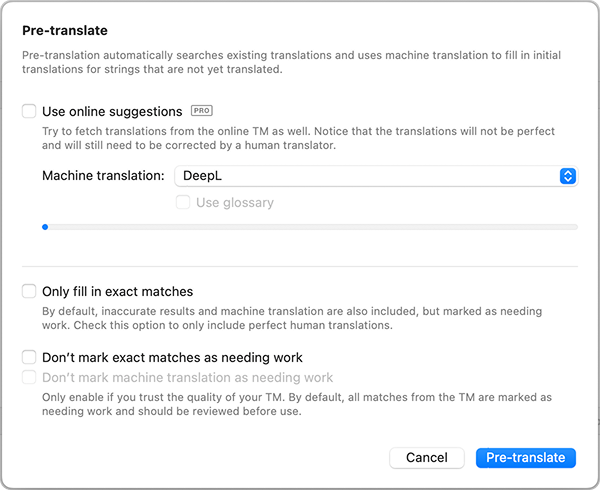Image resolution: width=600 pixels, height=490 pixels.
Task: Click the PRO badge beside online suggestions
Action: (x=202, y=112)
